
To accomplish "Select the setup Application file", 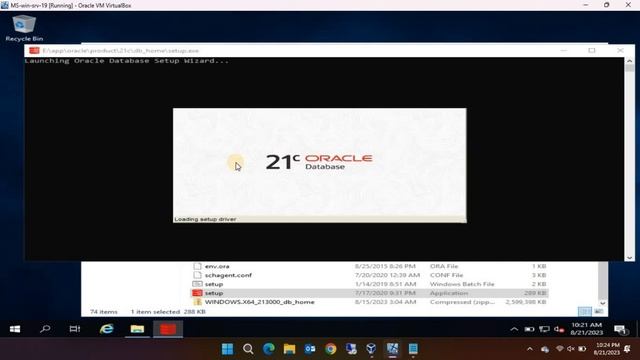I will 369,293.
